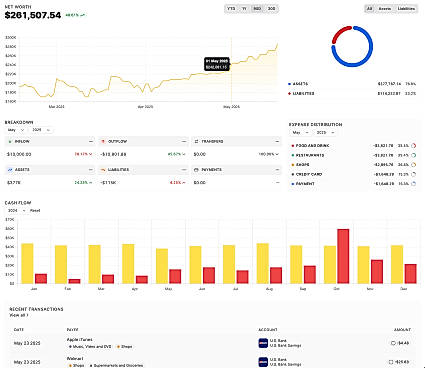Screen dimensions: 425x368
Task: Click Inflow percentage change value
Action: pyautogui.click(x=83, y=154)
